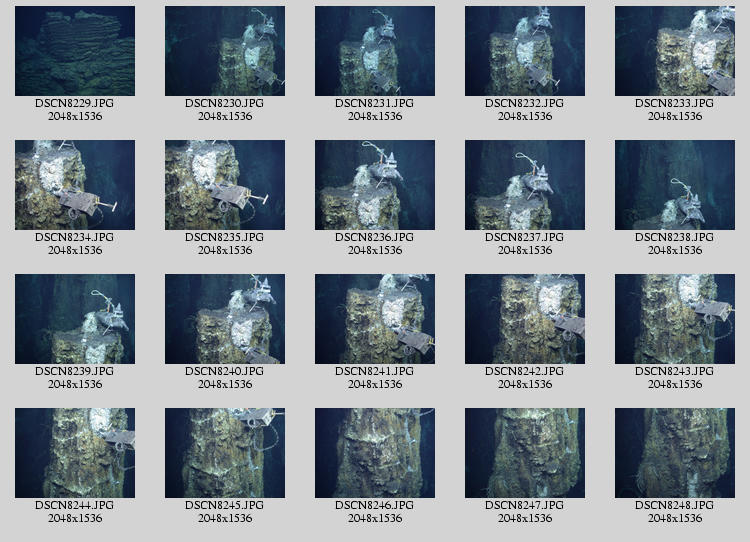
Task: Select image thumbnail DSCN8245.JPG
Action: 225,453
